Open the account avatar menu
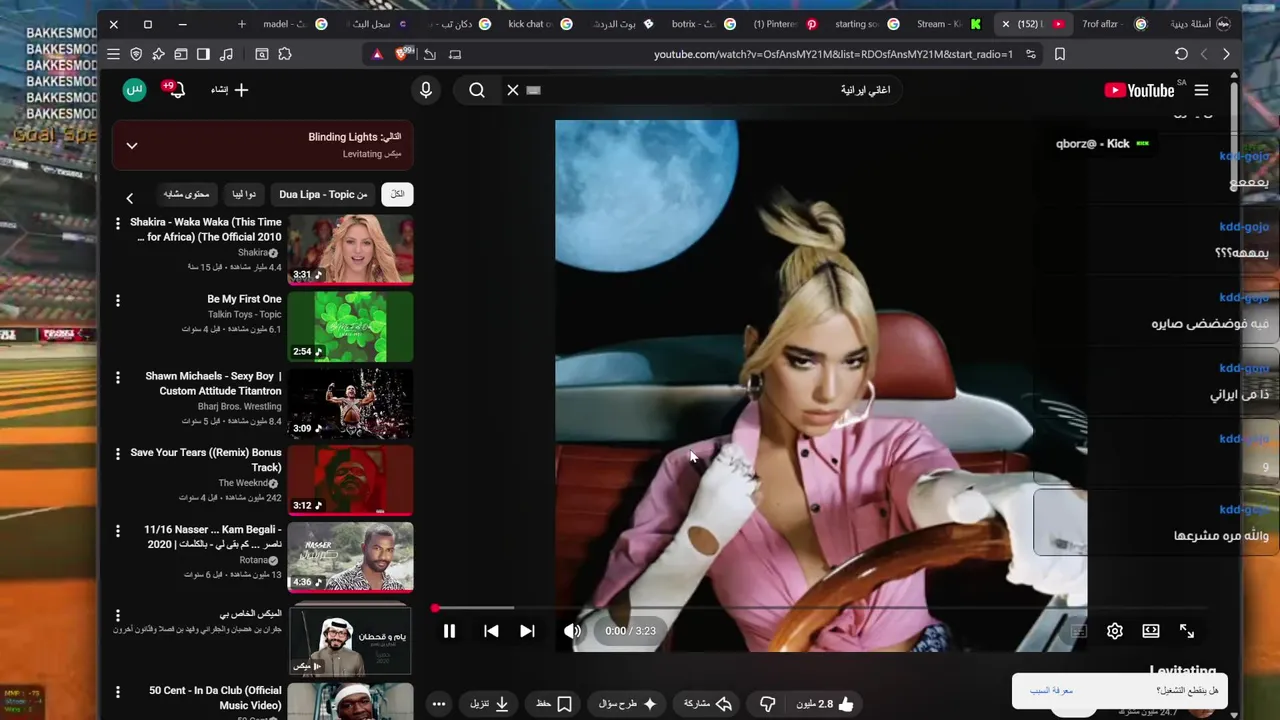 [x=134, y=90]
